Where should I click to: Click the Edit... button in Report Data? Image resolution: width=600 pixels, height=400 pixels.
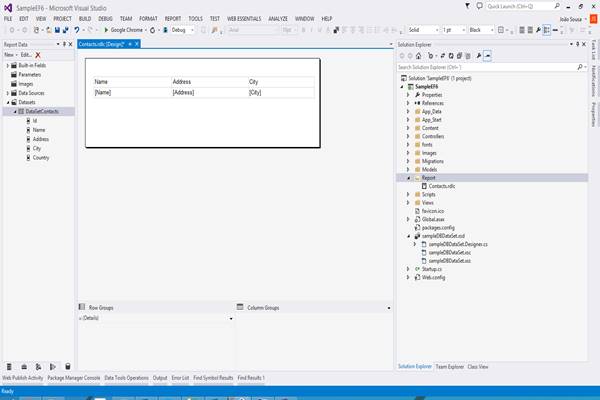tap(26, 55)
